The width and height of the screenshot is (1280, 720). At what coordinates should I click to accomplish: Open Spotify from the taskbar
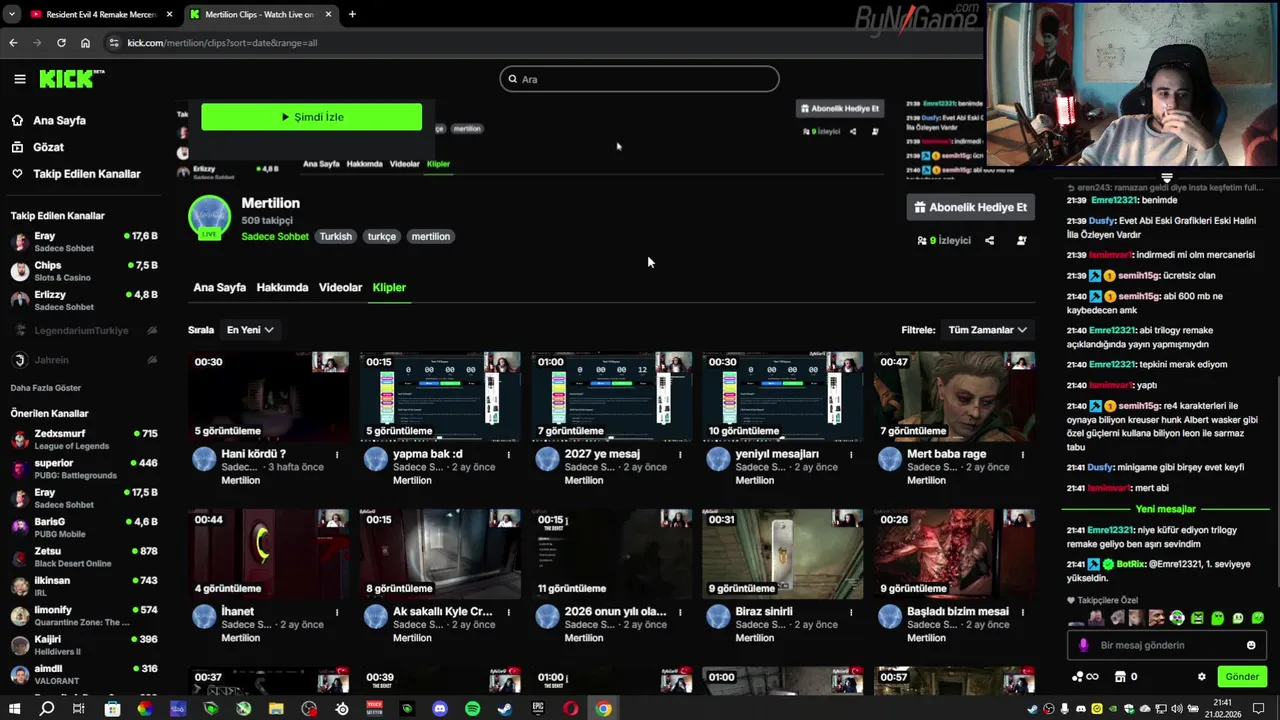click(x=473, y=709)
